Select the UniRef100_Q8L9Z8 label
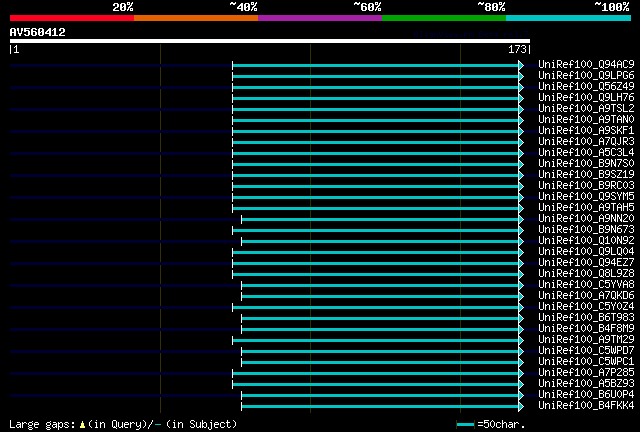The image size is (640, 432). [x=586, y=274]
